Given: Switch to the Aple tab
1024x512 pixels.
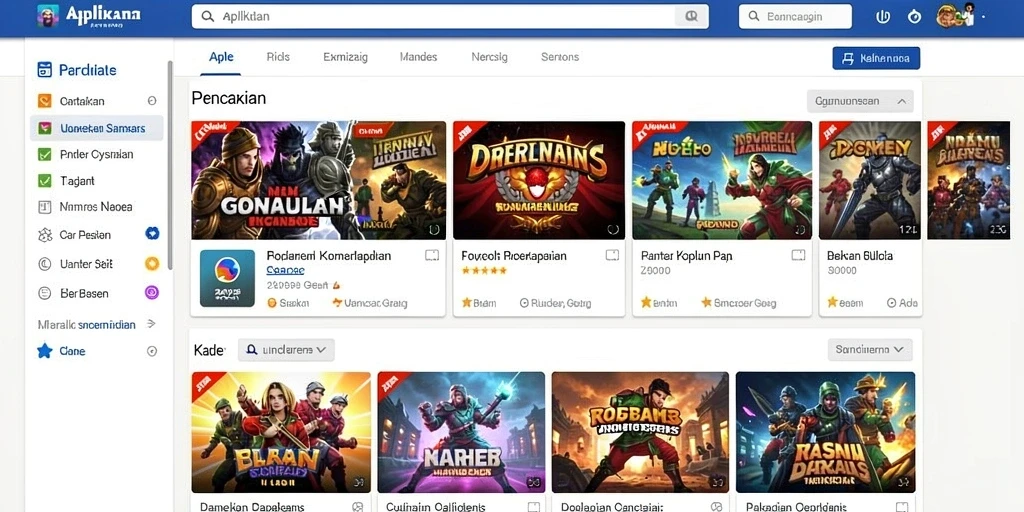Looking at the screenshot, I should tap(221, 57).
